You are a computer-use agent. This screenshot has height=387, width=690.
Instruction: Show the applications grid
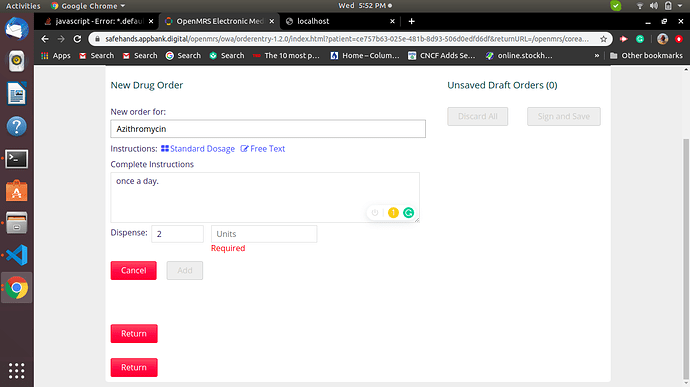(17, 371)
